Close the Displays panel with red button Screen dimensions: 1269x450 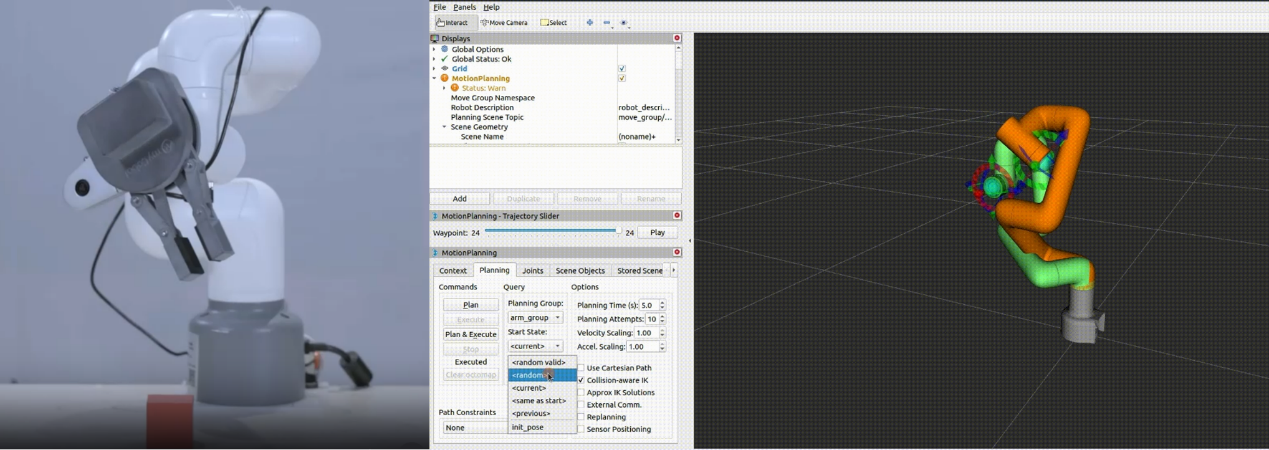coord(677,38)
